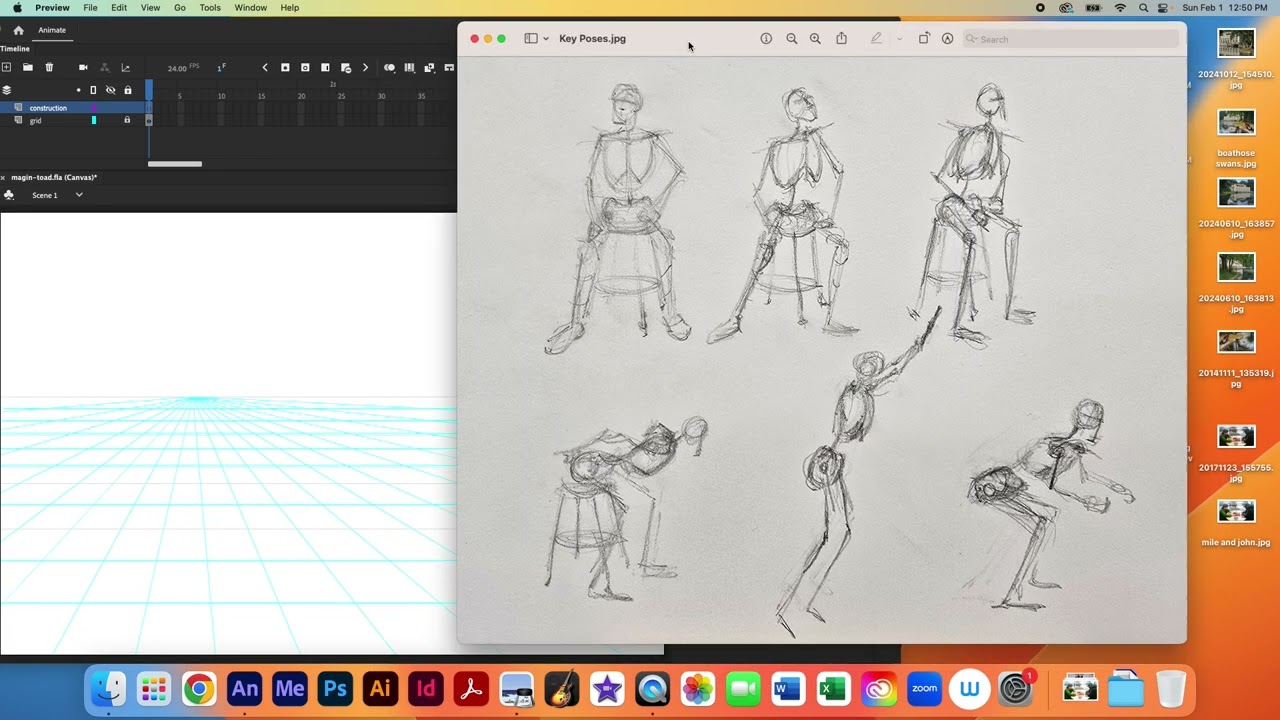Zoom in on Key Poses image
1280x720 pixels.
coord(815,39)
